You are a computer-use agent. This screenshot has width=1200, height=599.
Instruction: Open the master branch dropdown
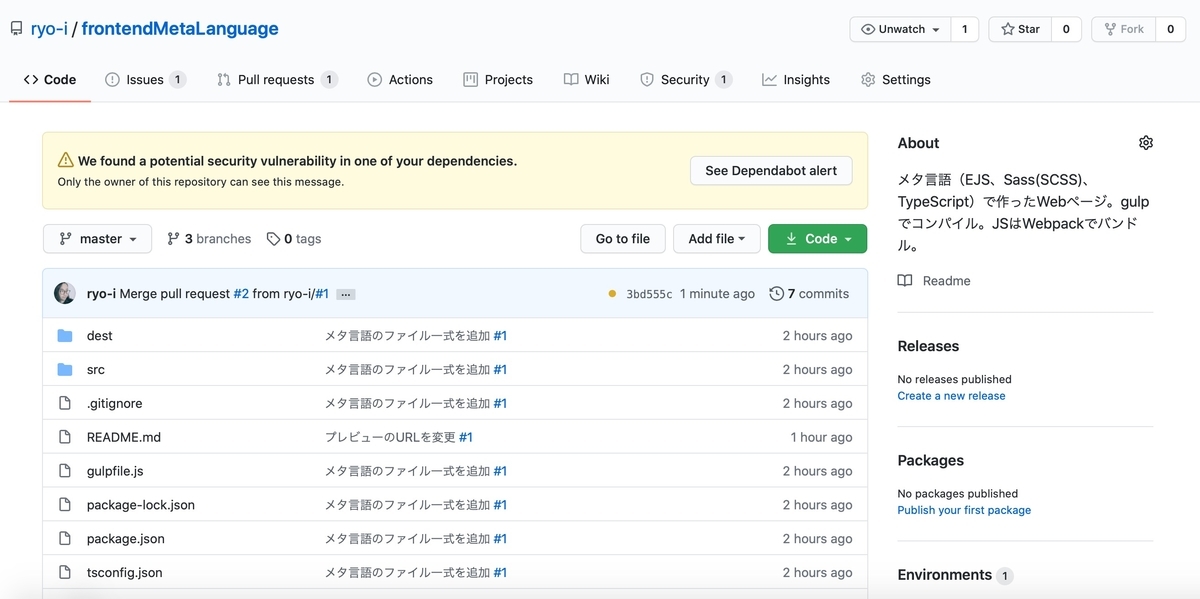coord(97,238)
